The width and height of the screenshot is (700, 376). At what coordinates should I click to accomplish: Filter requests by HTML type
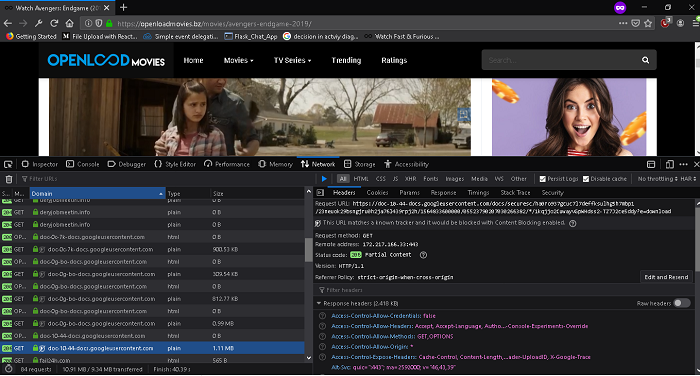point(361,179)
